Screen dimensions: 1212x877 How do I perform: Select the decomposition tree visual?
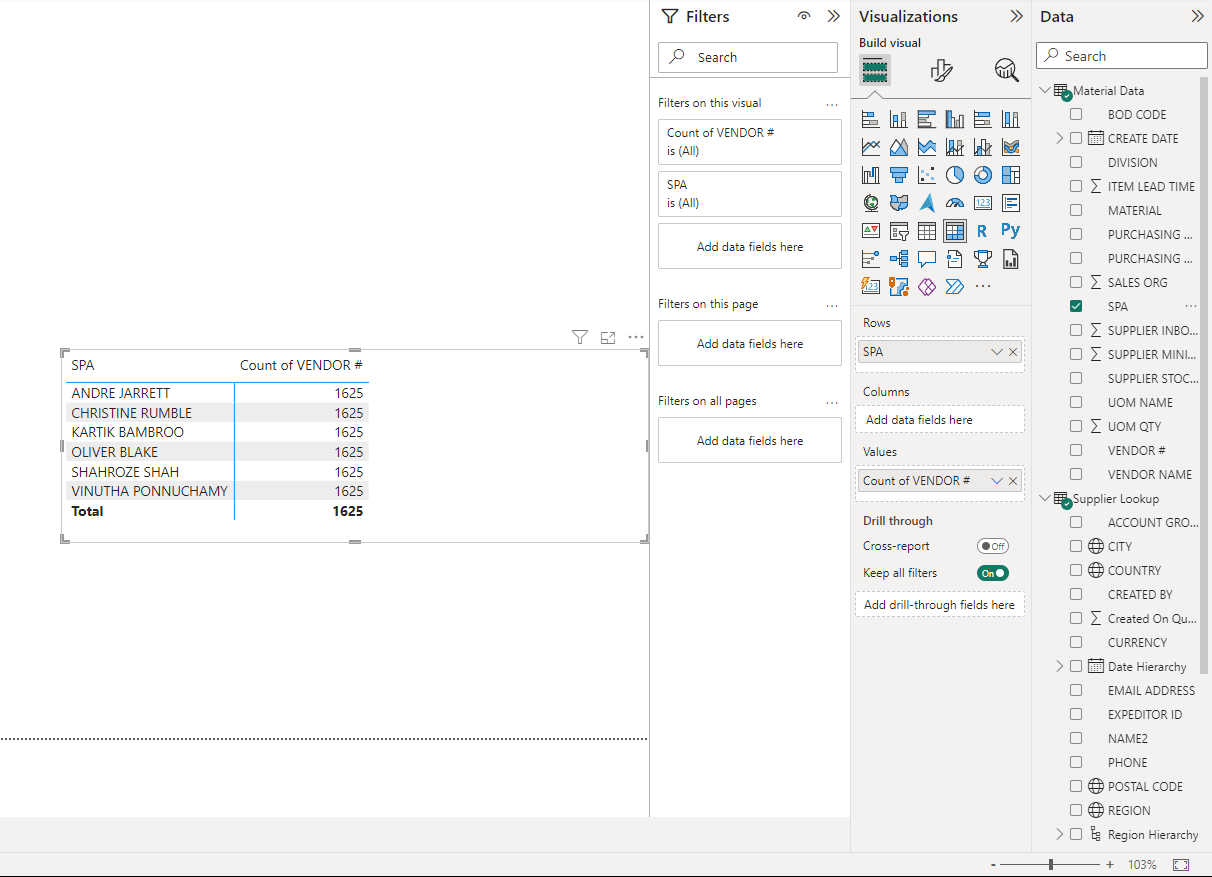coord(899,259)
